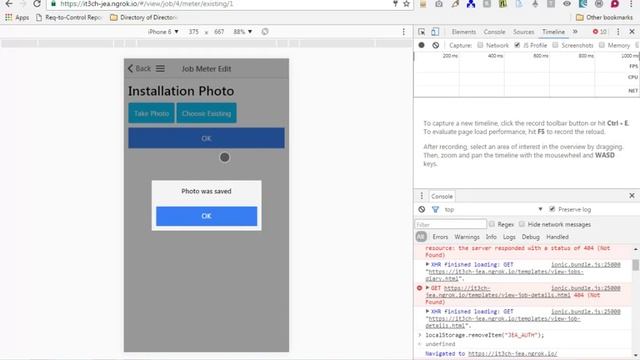Click the device width 375 field
Screen dimensions: 640x360
coord(193,32)
